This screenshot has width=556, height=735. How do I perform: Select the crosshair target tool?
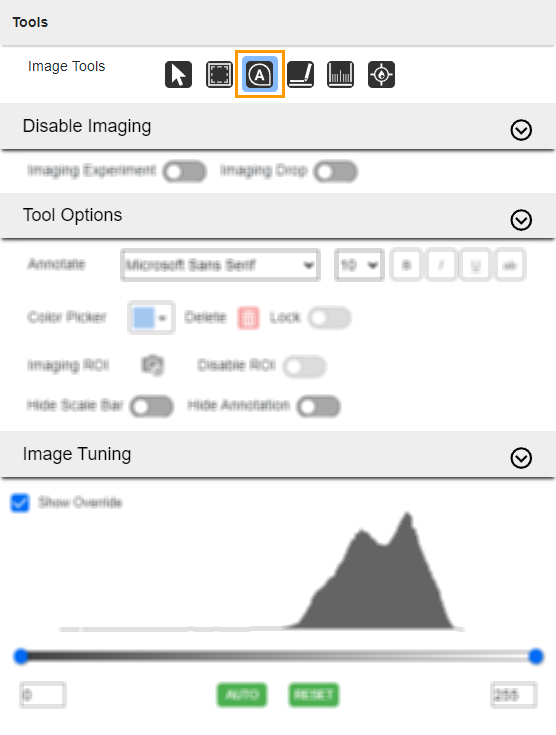coord(381,75)
